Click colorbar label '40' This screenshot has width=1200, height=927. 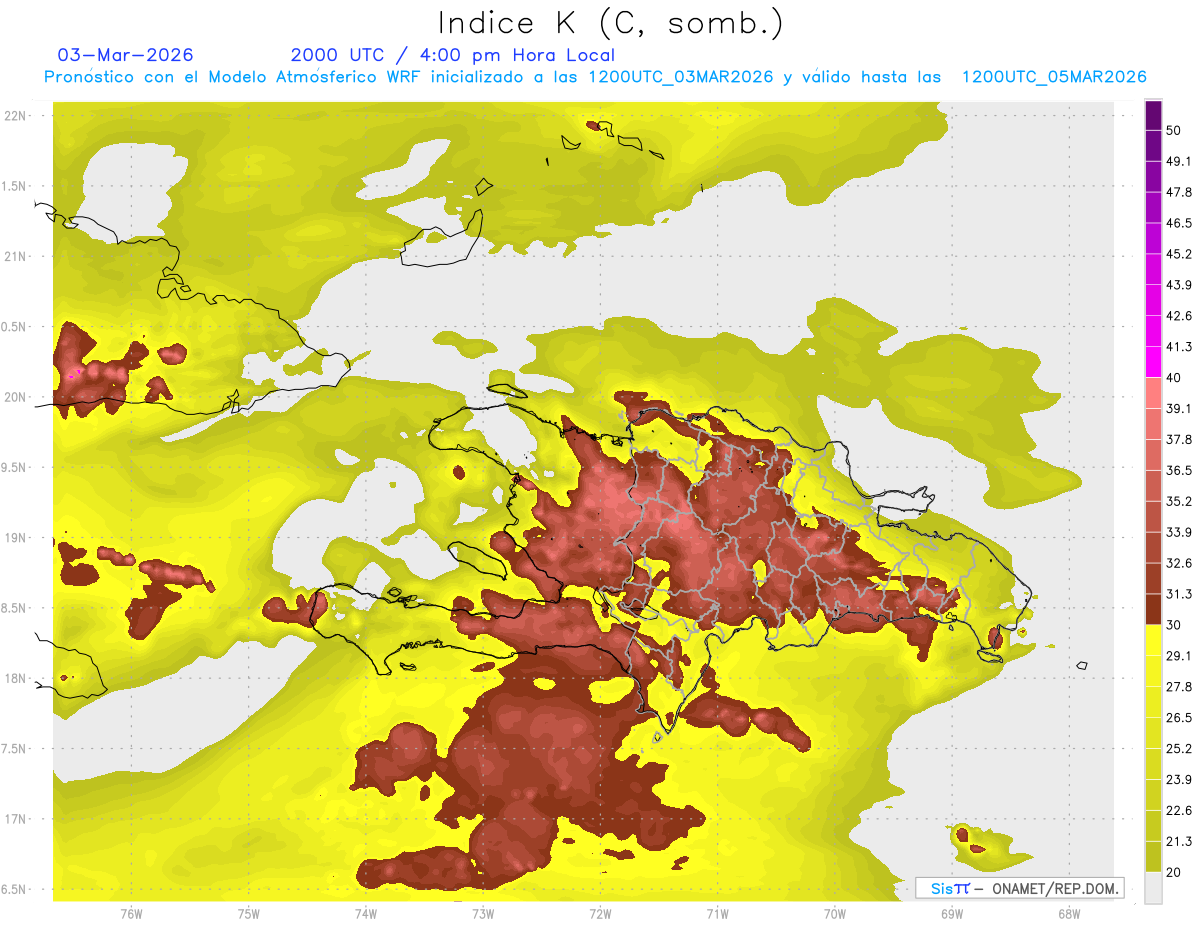click(x=1174, y=378)
